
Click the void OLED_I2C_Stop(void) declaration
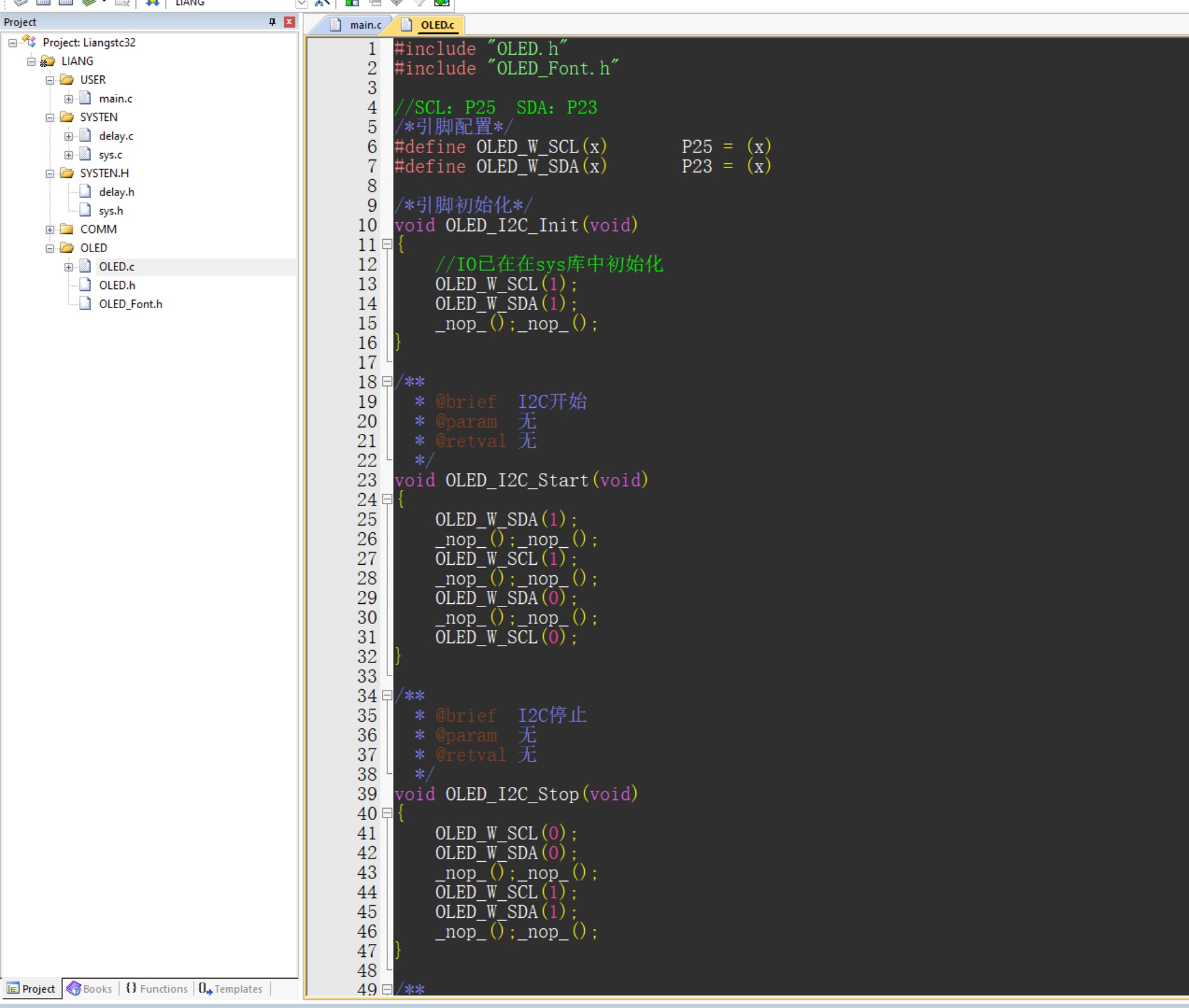click(516, 794)
